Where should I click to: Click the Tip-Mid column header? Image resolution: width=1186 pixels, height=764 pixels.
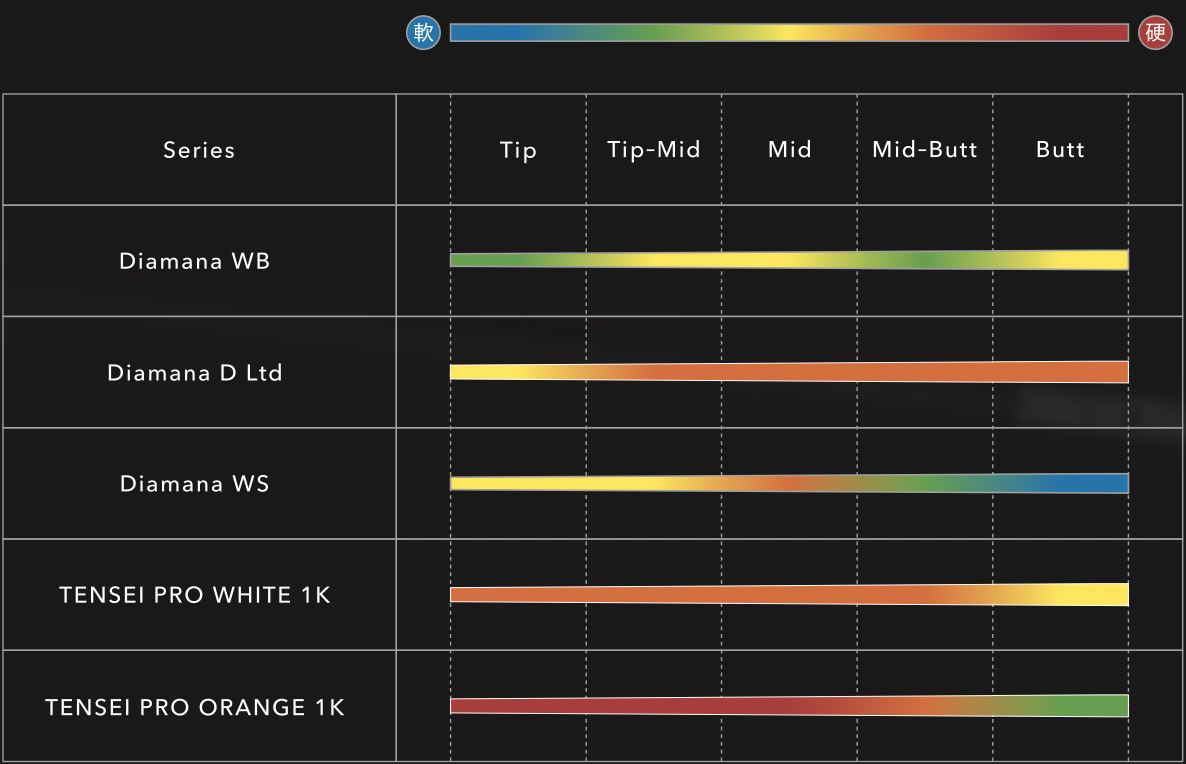pos(654,150)
